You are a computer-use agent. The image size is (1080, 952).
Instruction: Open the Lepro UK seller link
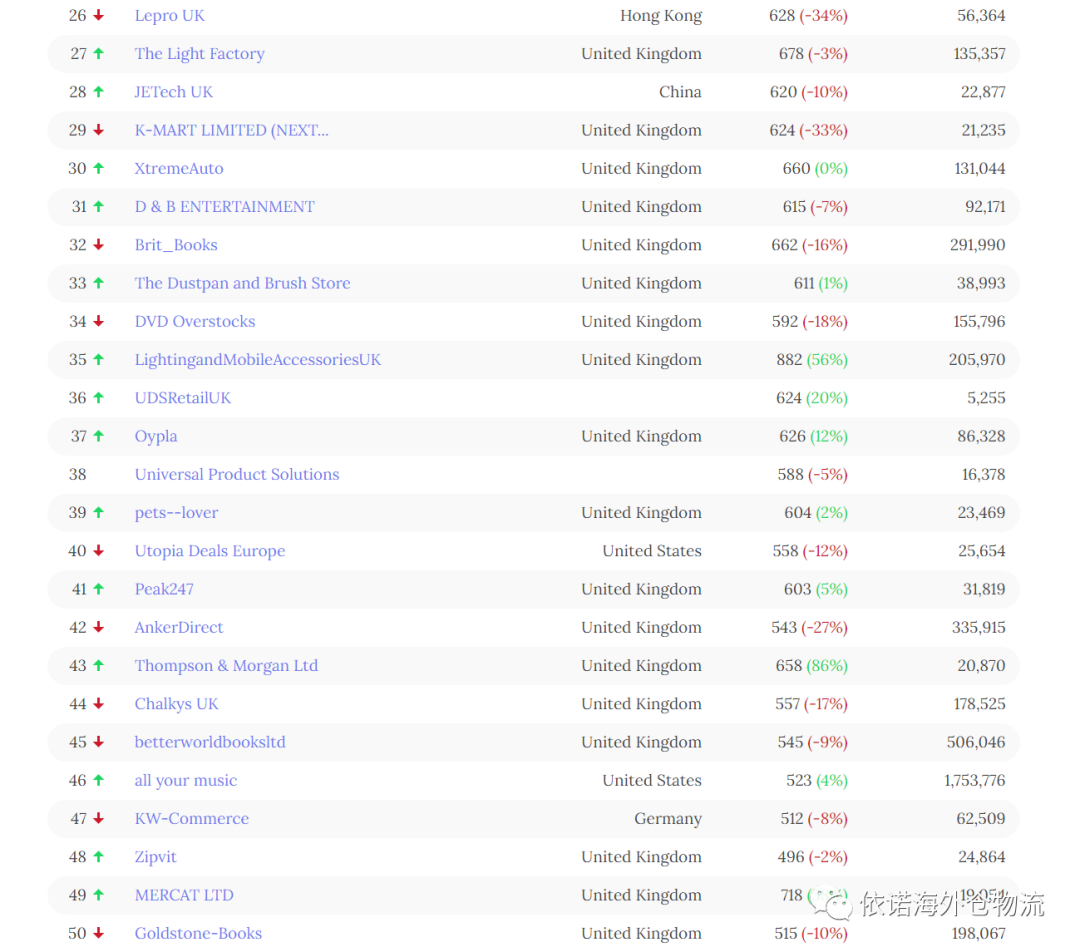169,16
